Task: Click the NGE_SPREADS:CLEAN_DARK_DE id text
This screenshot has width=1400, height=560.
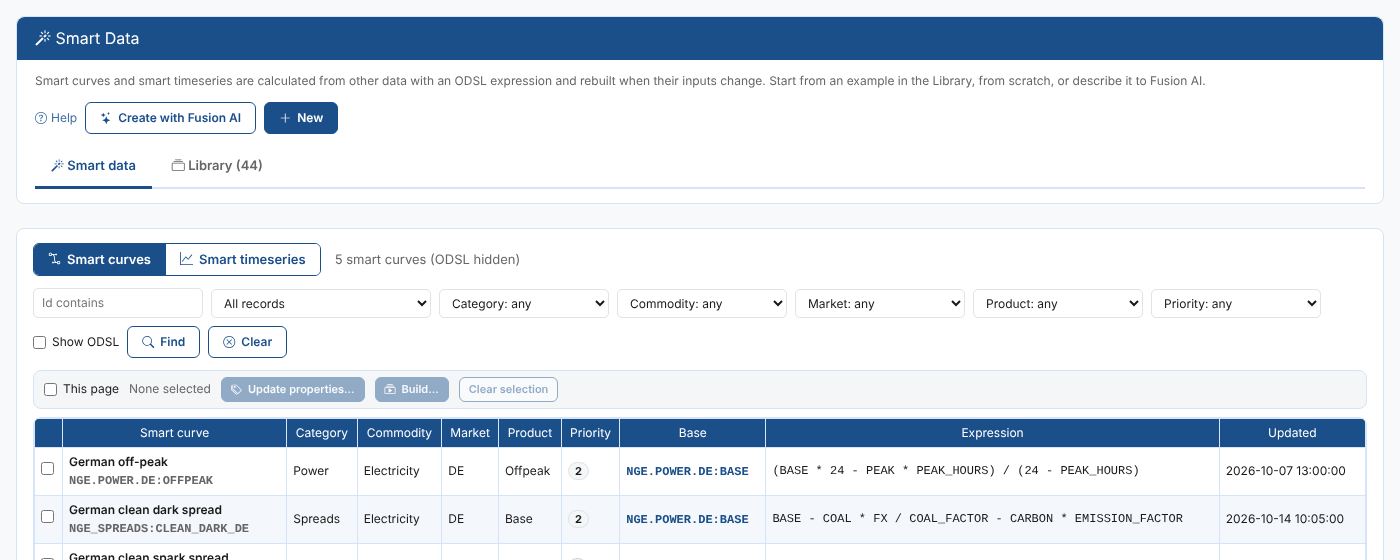Action: coord(159,528)
